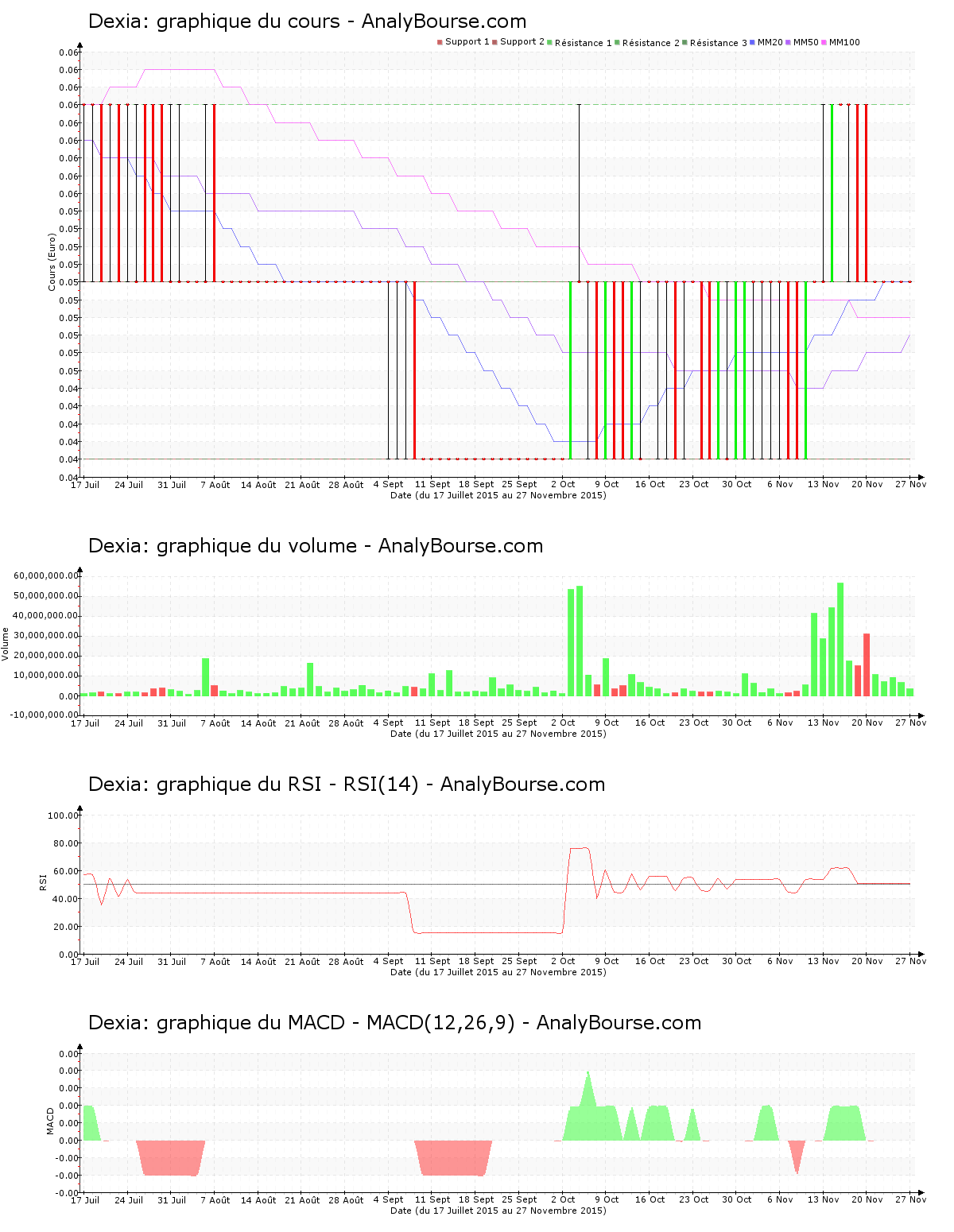Click the MACD green peak after 2 Oct
This screenshot has width=954, height=1232.
pyautogui.click(x=588, y=1105)
